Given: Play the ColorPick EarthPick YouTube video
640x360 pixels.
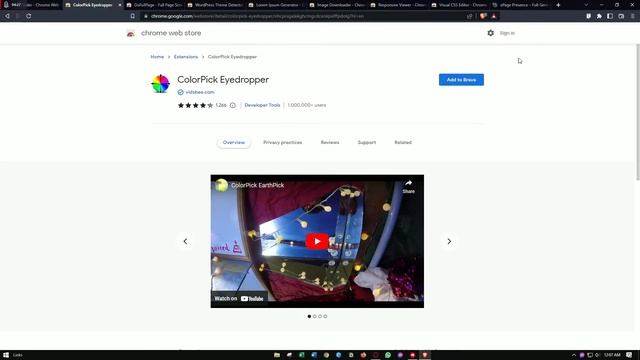Looking at the screenshot, I should coord(317,241).
